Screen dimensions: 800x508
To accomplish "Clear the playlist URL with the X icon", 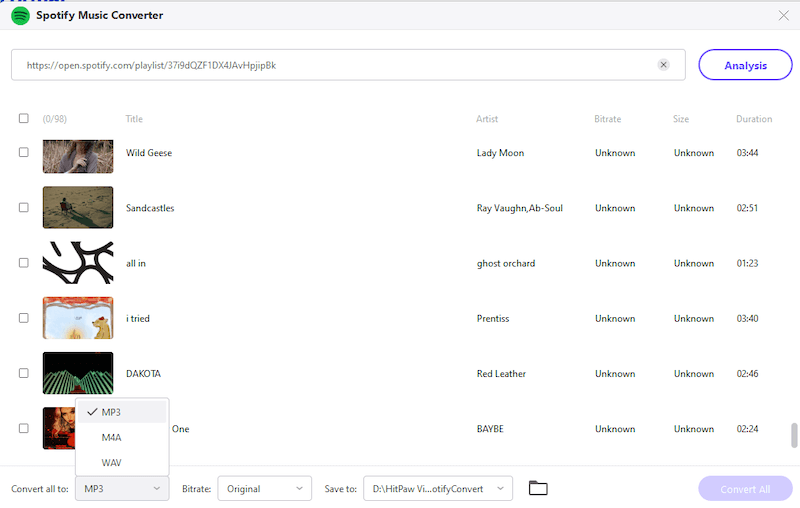I will 663,65.
